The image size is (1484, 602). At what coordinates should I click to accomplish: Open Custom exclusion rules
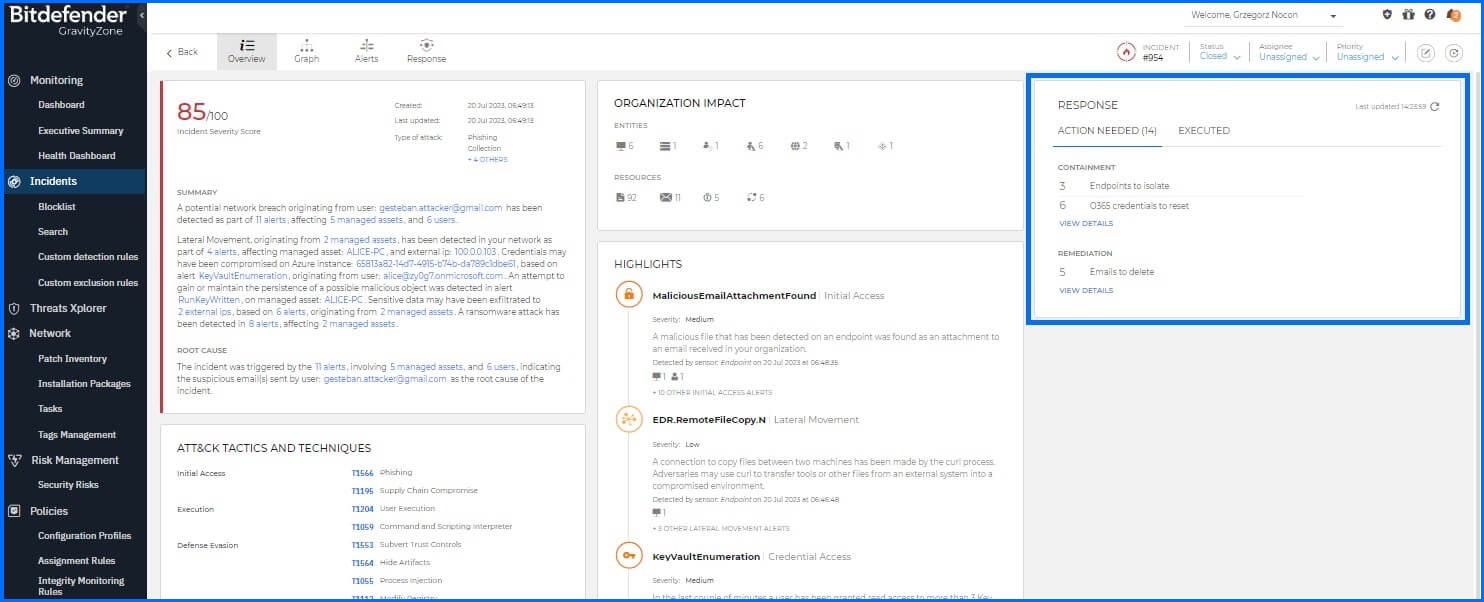tap(88, 283)
